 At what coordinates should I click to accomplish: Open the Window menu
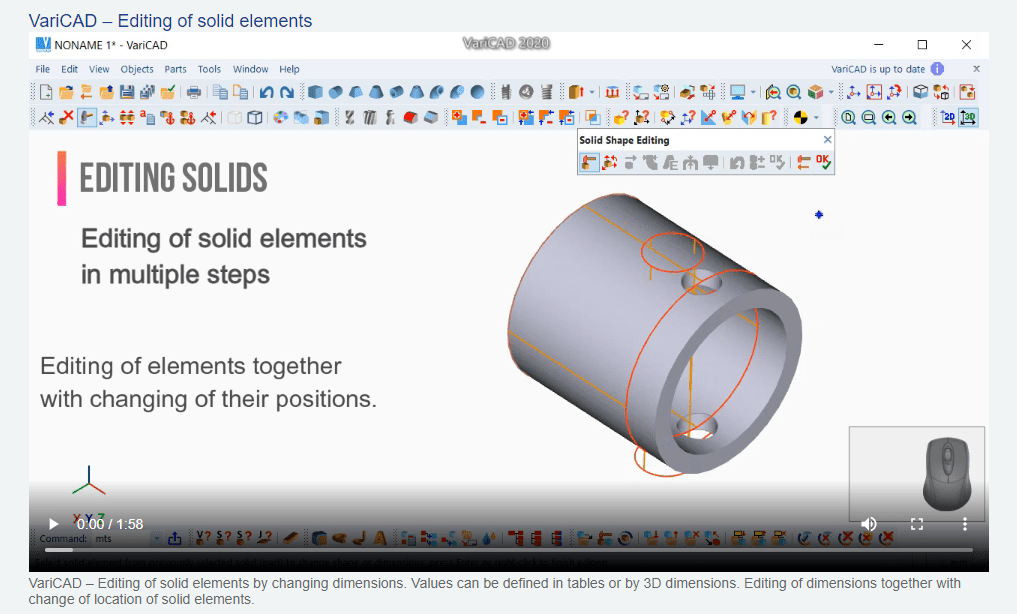(250, 69)
